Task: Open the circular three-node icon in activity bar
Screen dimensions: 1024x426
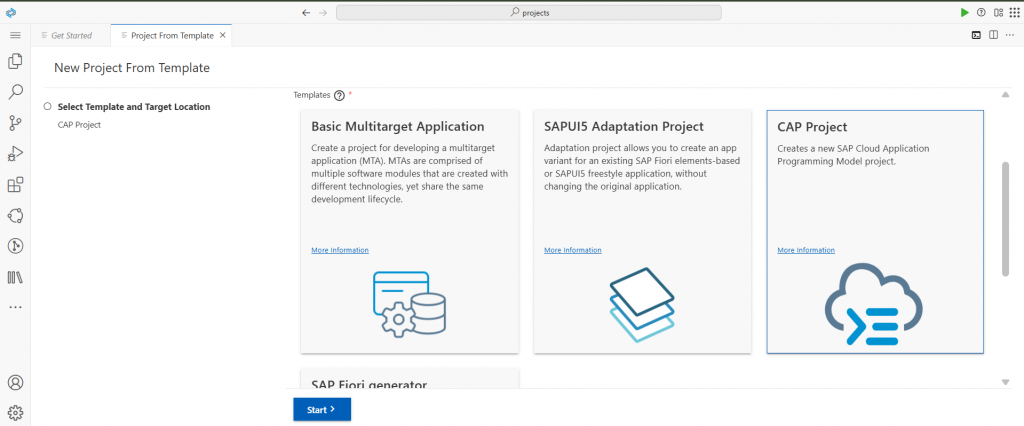Action: pyautogui.click(x=15, y=216)
